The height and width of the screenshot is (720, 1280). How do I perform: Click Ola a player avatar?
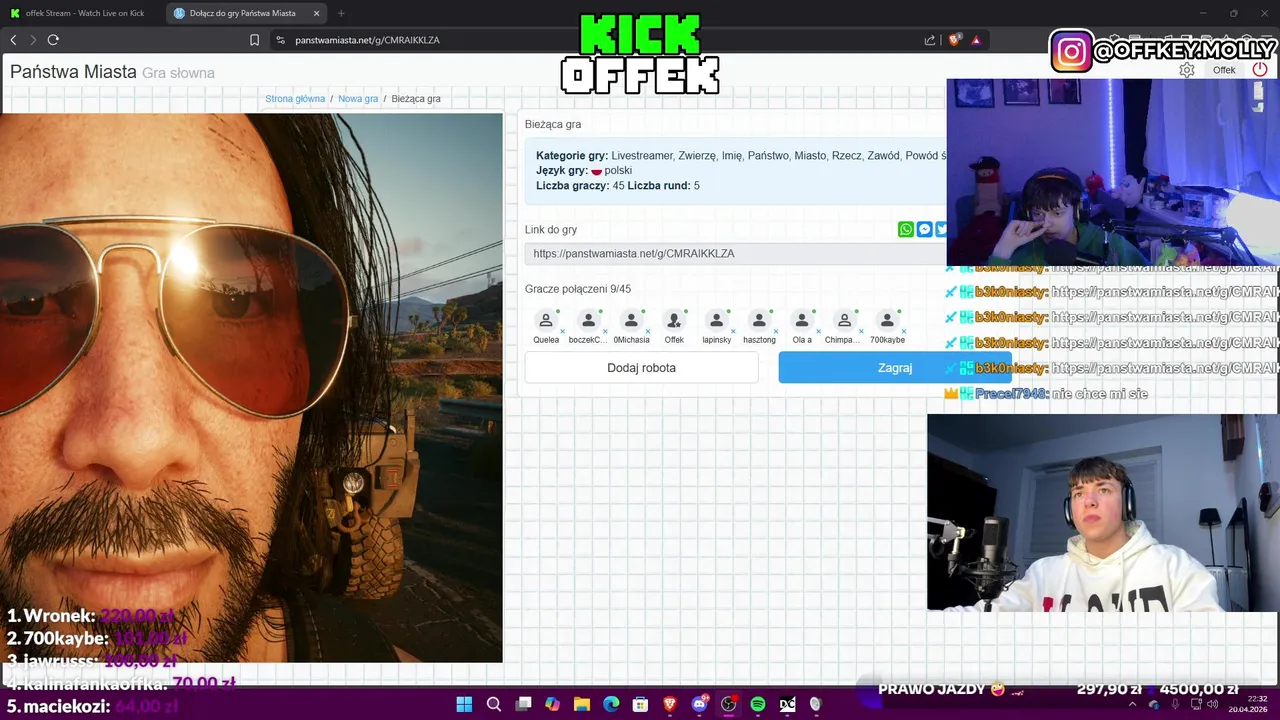[x=802, y=320]
